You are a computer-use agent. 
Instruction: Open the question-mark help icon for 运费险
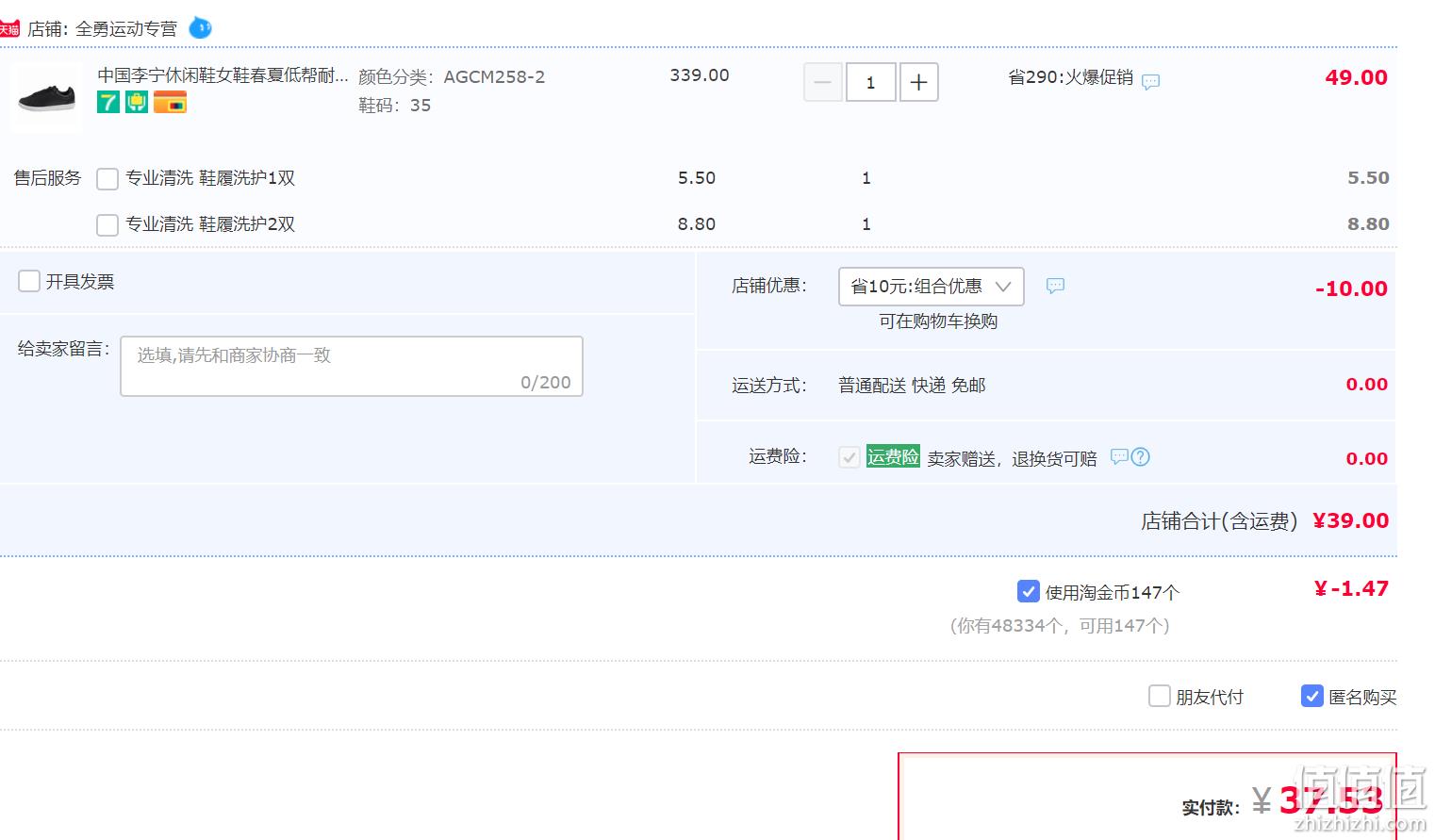coord(1140,457)
